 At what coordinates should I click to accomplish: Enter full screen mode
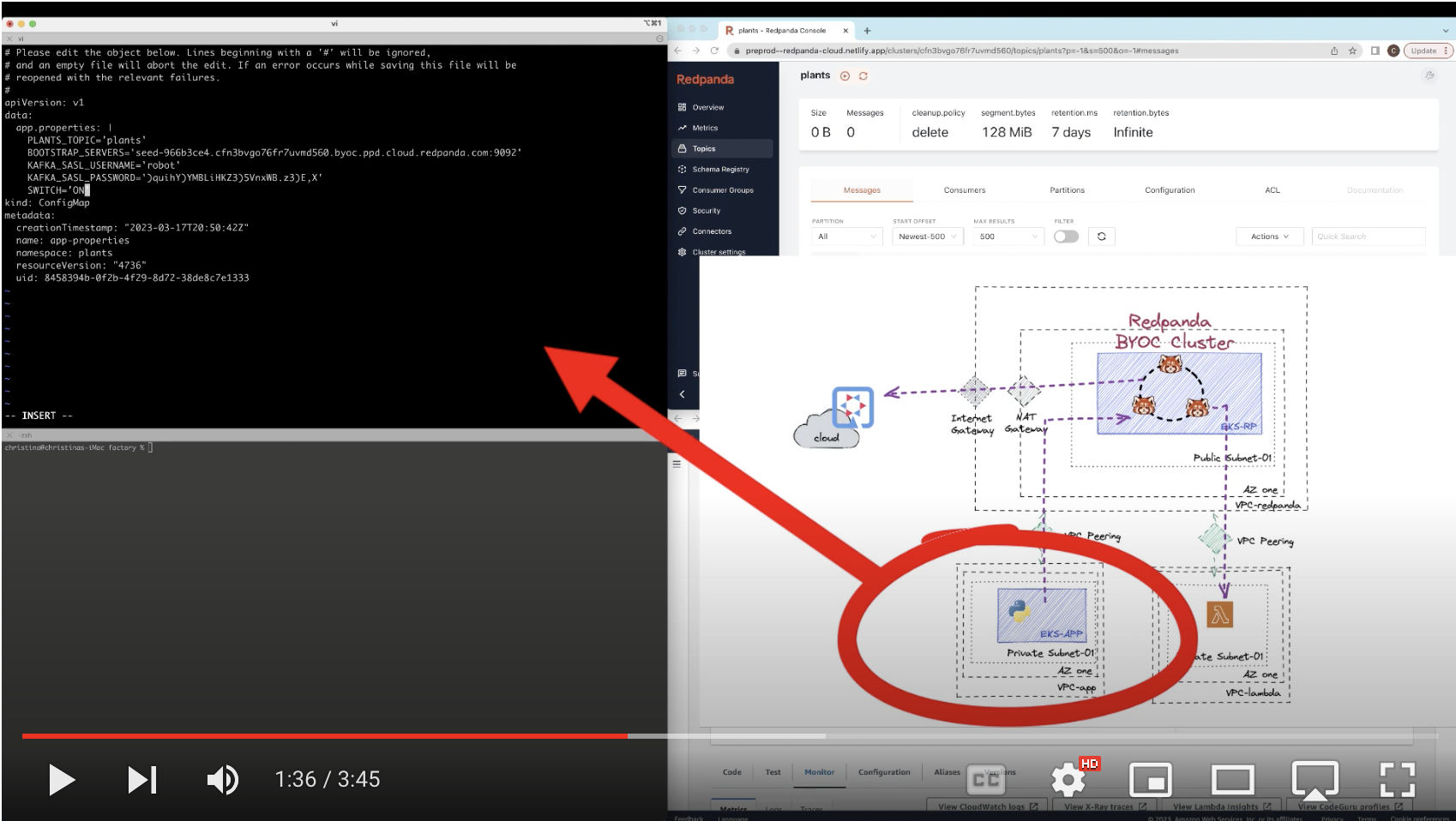(1397, 780)
